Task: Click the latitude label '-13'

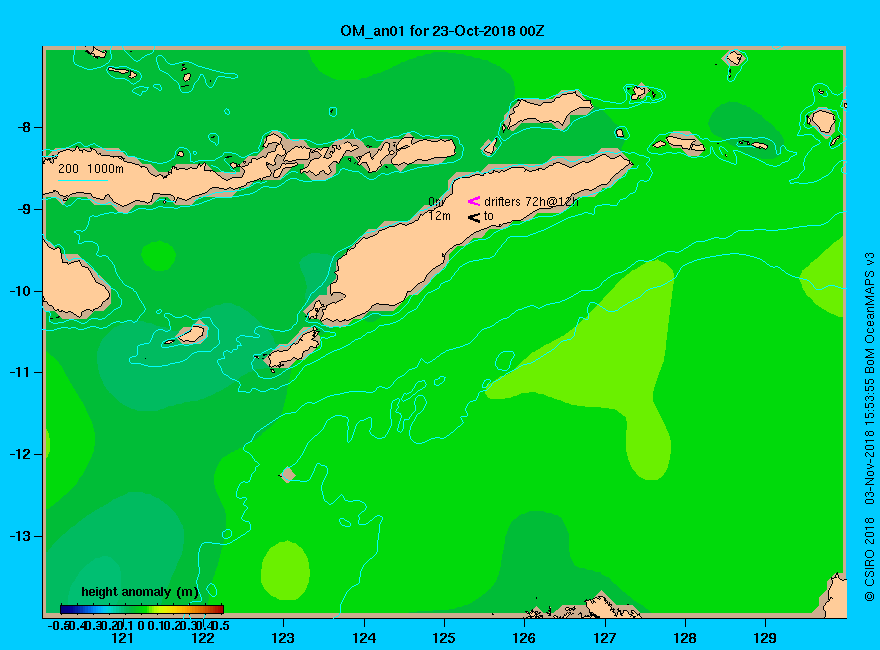Action: [21, 536]
